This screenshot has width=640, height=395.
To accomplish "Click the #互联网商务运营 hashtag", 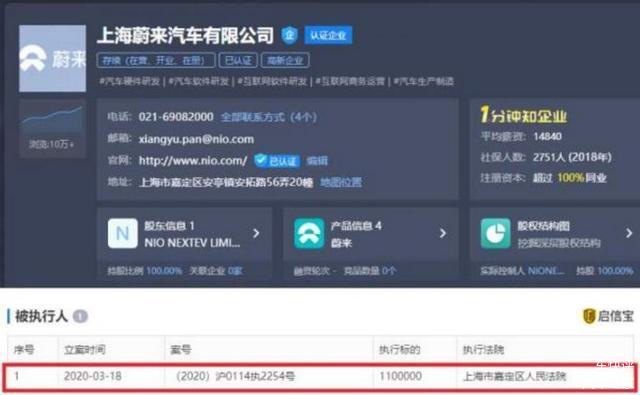I will (350, 82).
